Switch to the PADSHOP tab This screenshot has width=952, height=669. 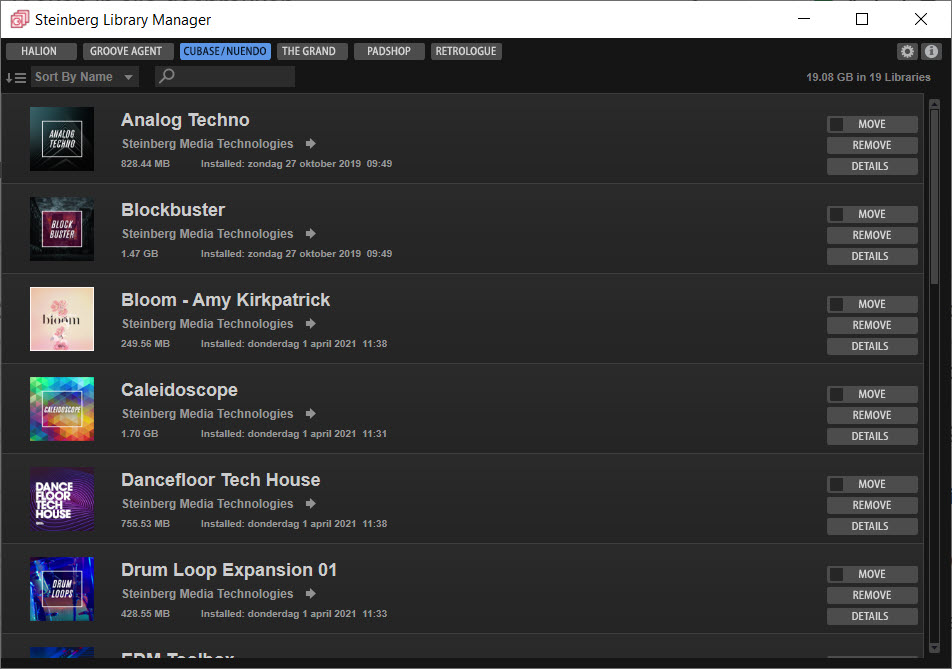pyautogui.click(x=389, y=52)
